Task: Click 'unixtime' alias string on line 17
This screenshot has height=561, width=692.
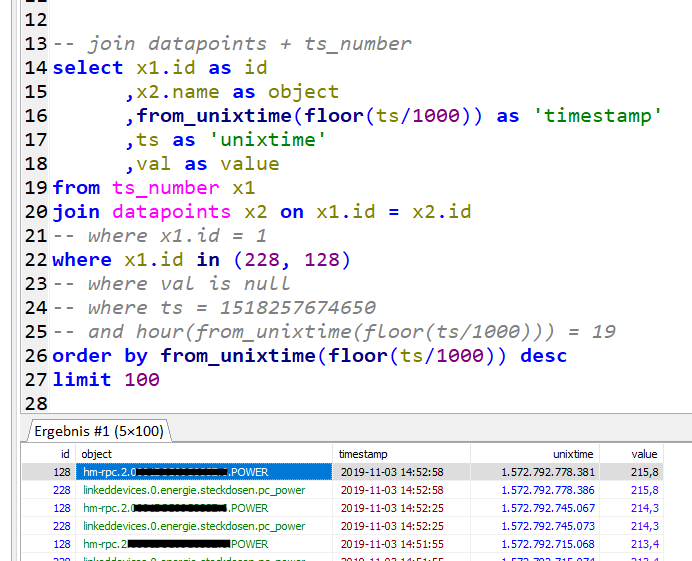Action: point(267,140)
